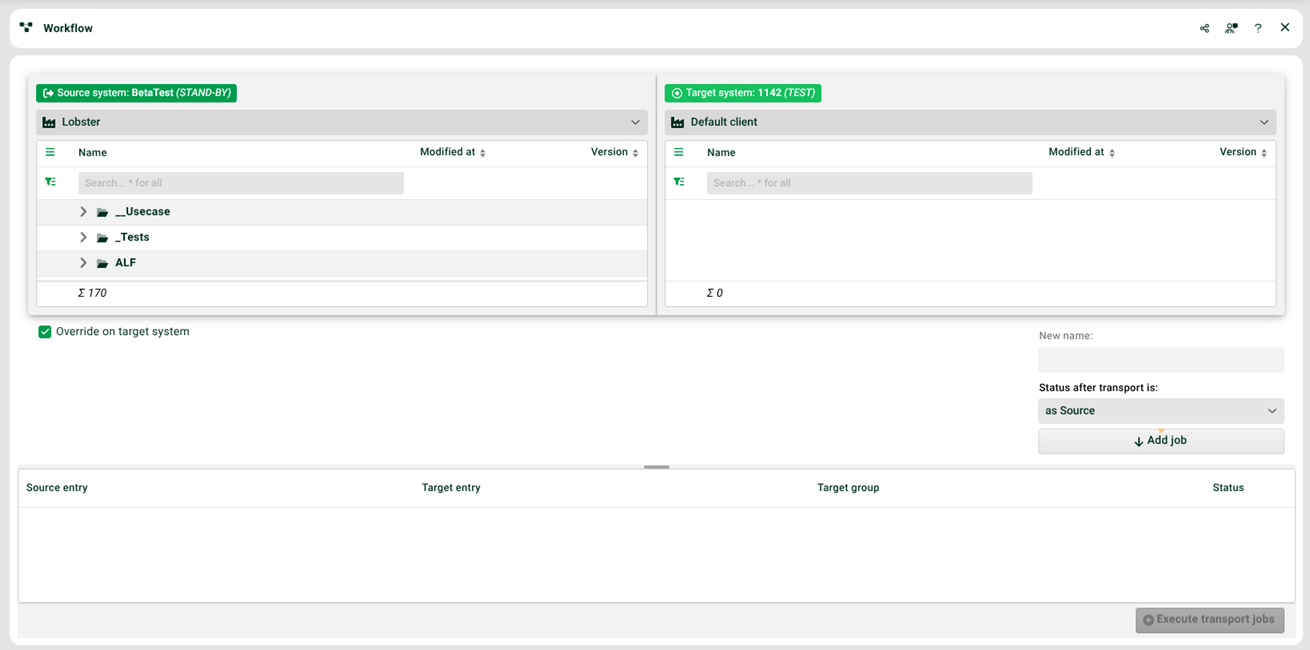
Task: Click the Workflow icon in the title bar
Action: tap(26, 28)
